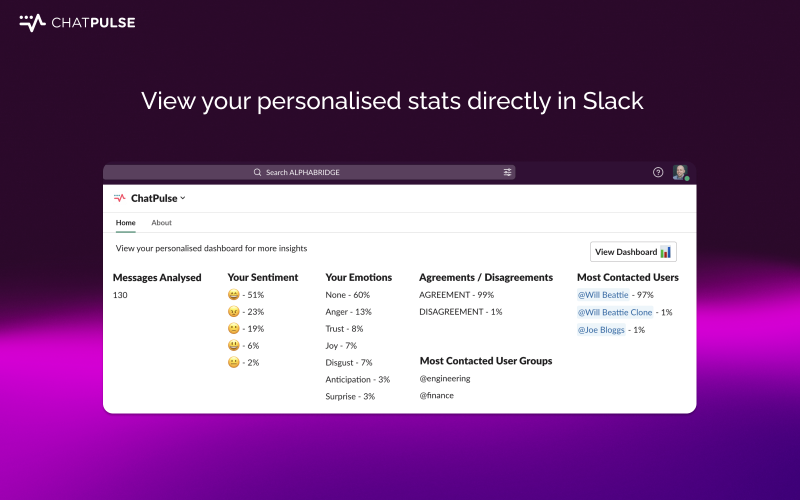Click the 'Surprise - 3%' emotion

coord(350,396)
